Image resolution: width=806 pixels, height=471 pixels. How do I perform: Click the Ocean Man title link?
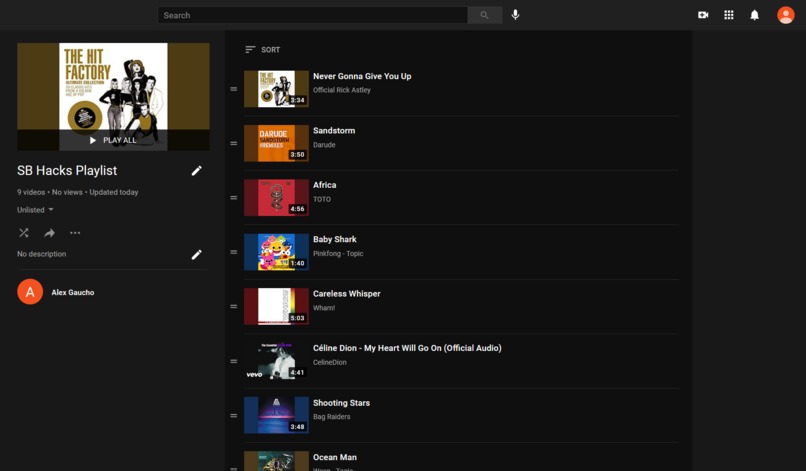[335, 457]
